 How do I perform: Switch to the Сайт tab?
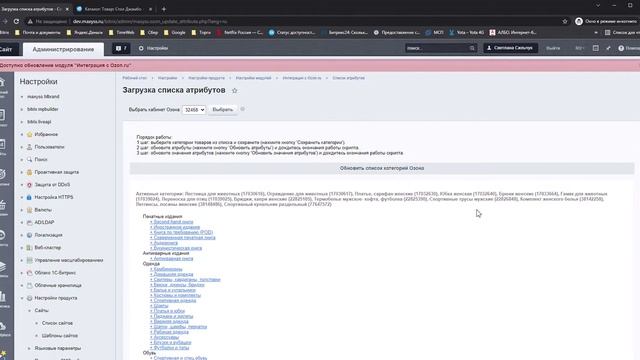7,49
